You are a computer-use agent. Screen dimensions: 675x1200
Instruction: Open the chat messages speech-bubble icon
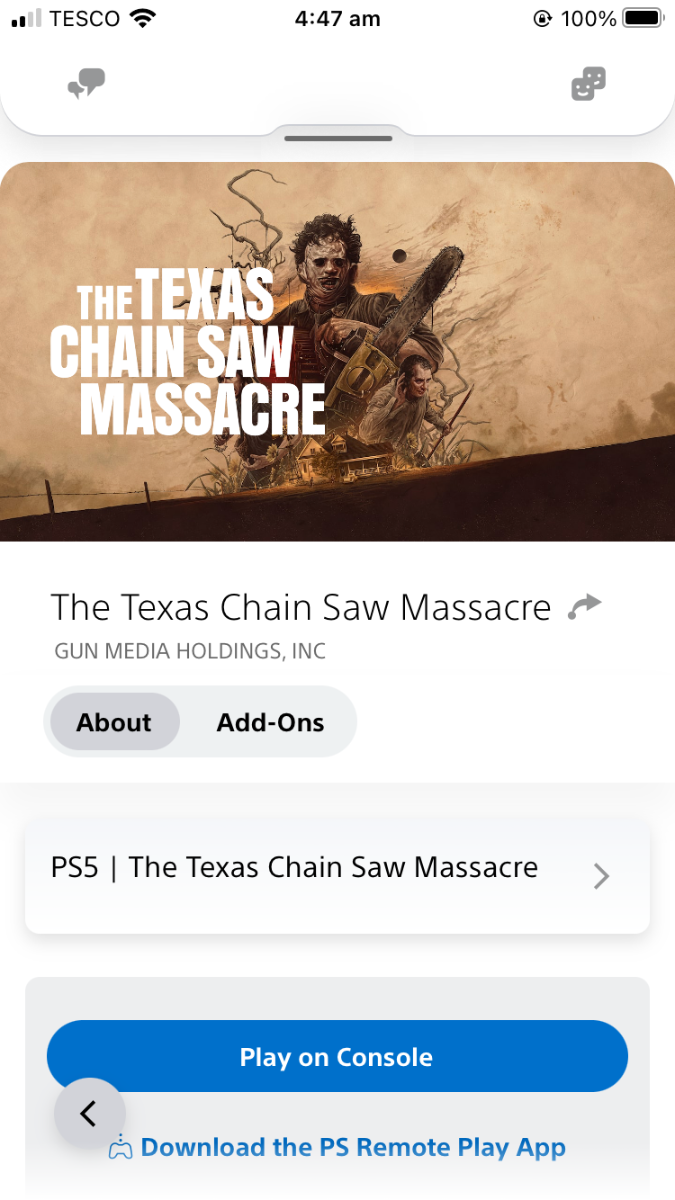[x=86, y=85]
